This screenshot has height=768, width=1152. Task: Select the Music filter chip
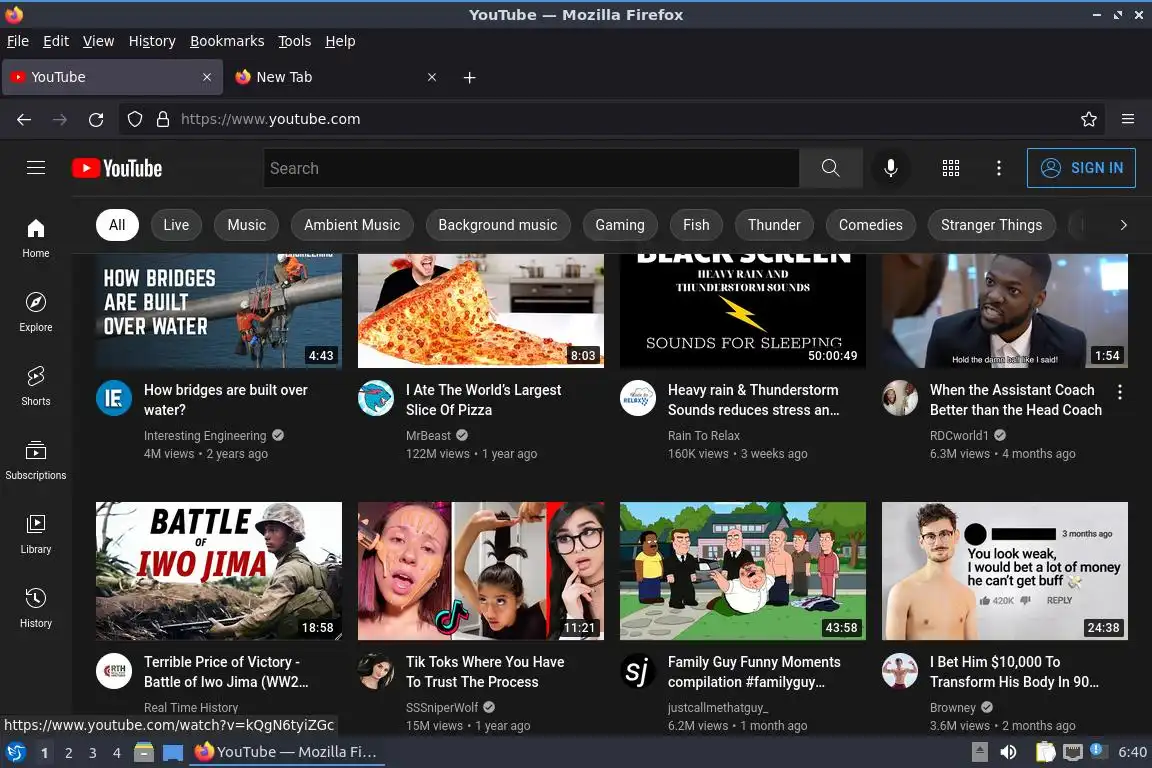247,225
